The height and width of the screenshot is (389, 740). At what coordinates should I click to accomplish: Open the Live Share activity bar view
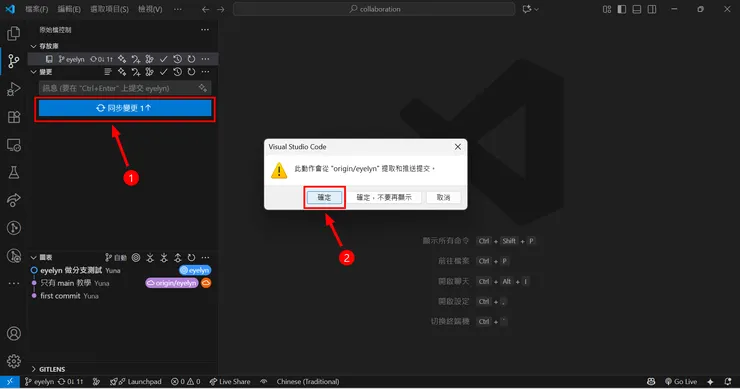pos(14,200)
